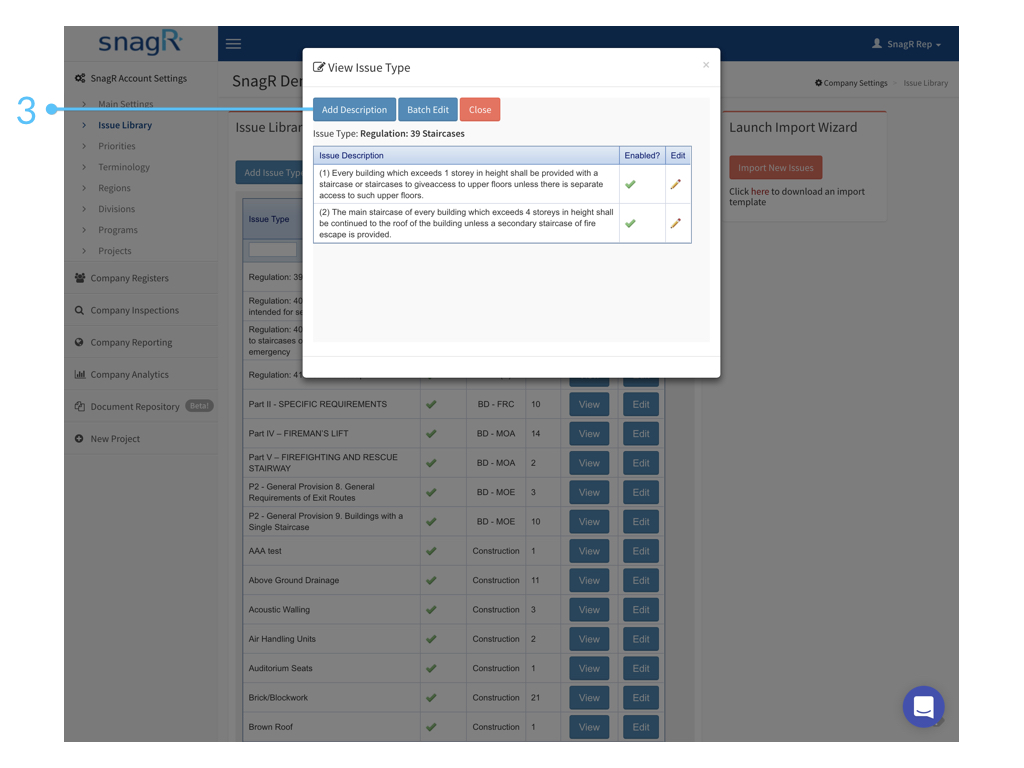Click the pencil edit icon for description (1)

tap(675, 184)
